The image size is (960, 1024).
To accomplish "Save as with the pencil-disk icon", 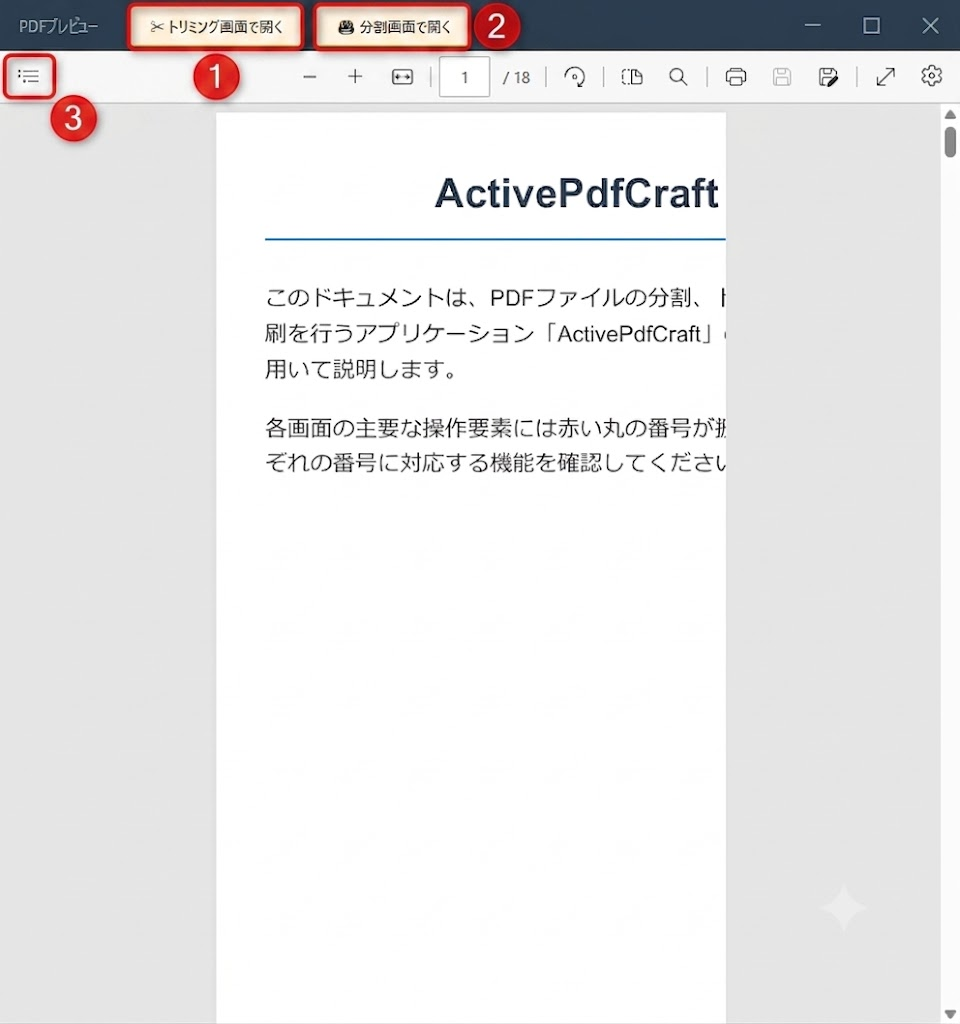I will tap(828, 77).
